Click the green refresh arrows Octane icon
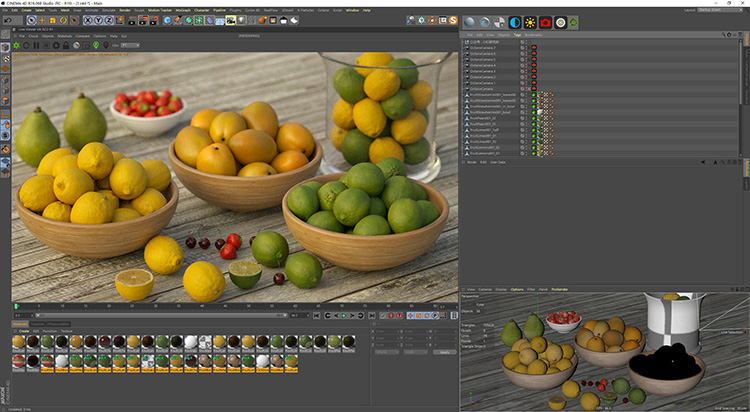This screenshot has height=412, width=750. 573,22
